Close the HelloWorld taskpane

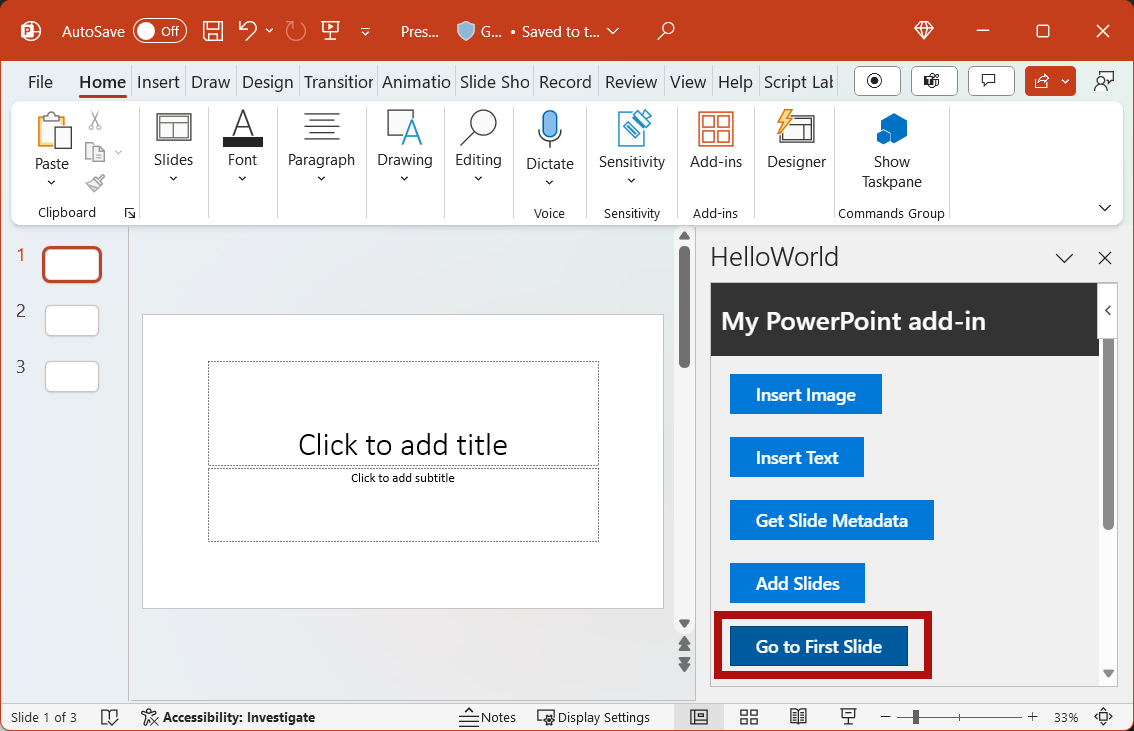pos(1104,258)
